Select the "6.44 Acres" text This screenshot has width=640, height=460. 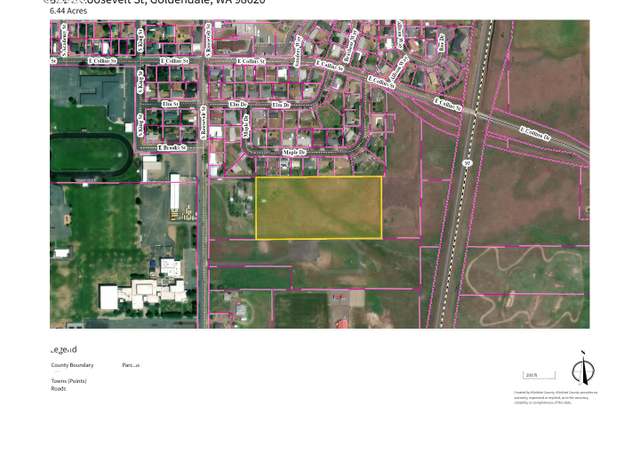click(68, 11)
